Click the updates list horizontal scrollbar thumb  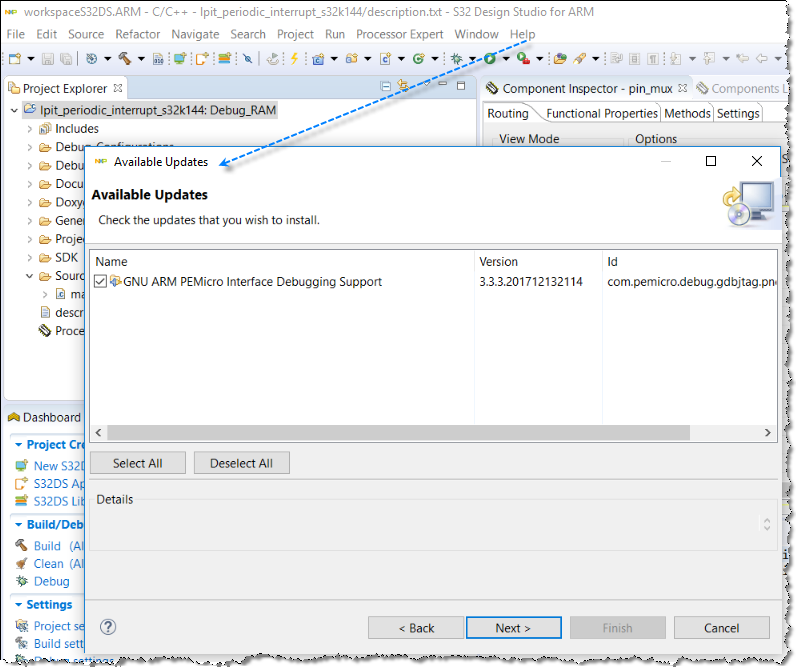pos(399,432)
